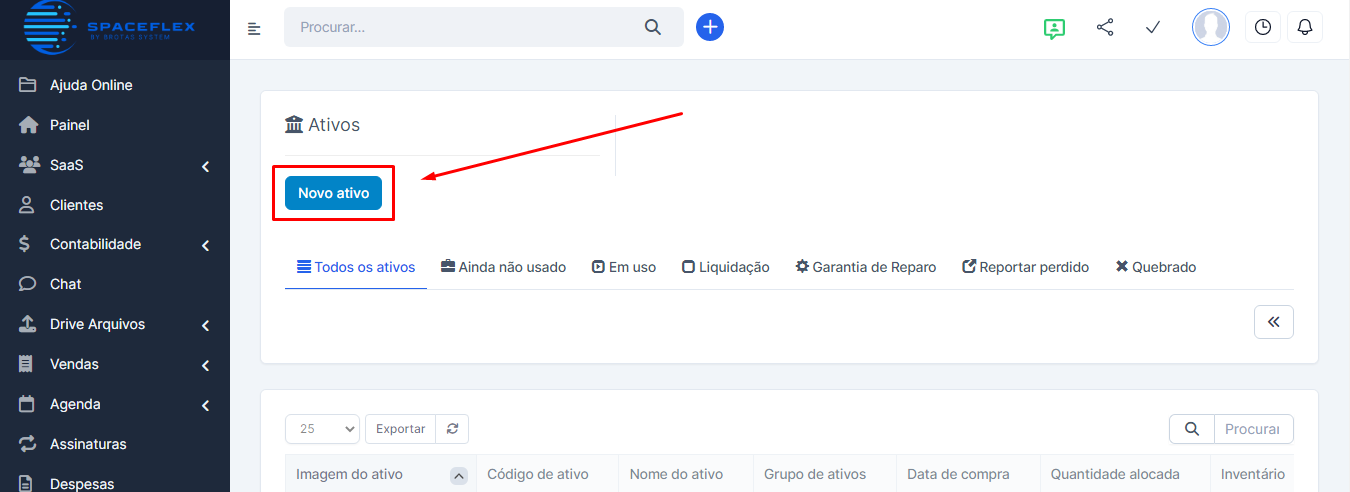This screenshot has width=1350, height=492.
Task: Select the Quebrado tab
Action: tap(1155, 267)
